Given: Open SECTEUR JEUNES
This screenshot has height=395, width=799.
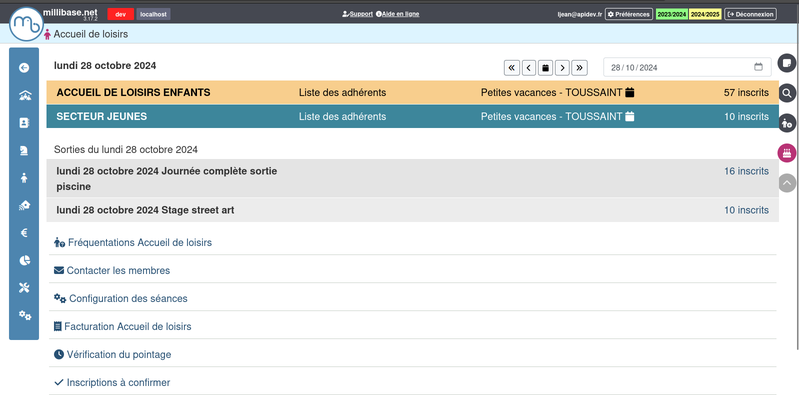Looking at the screenshot, I should click(101, 116).
